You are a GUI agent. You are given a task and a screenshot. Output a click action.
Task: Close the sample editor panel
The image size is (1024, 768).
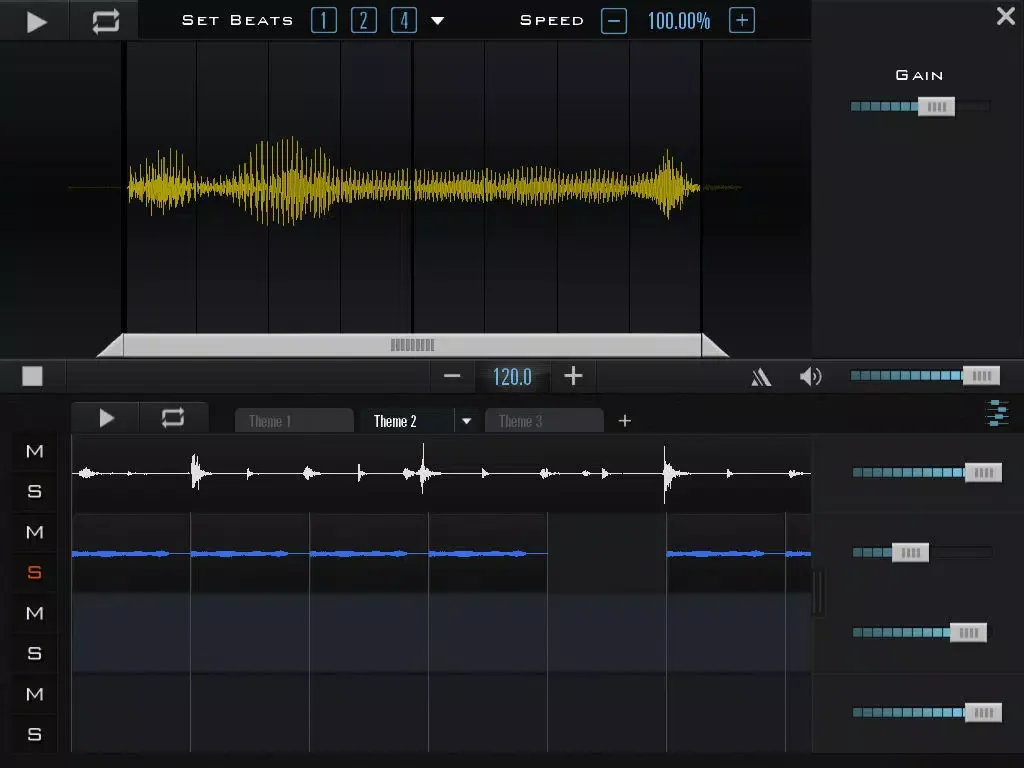point(1006,16)
